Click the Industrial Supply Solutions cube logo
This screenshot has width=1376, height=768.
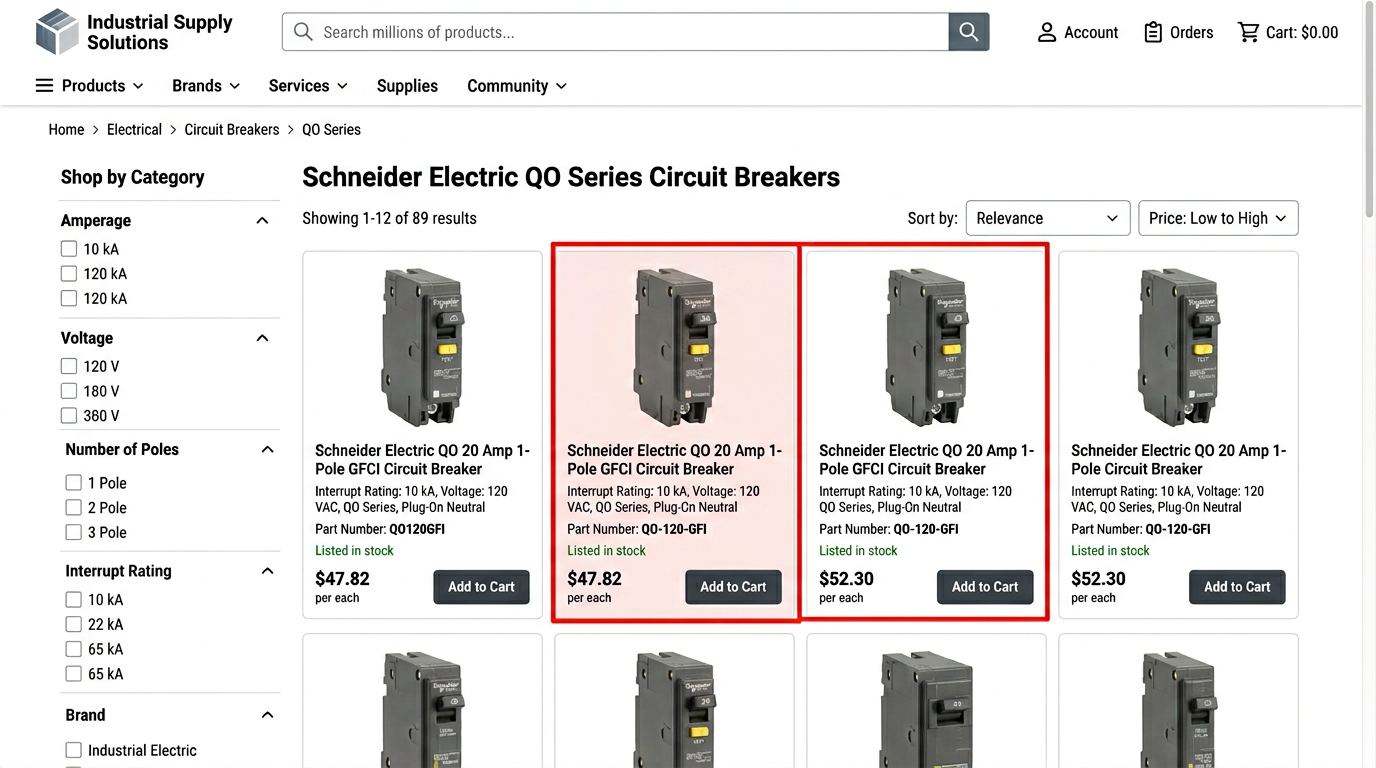click(x=57, y=32)
